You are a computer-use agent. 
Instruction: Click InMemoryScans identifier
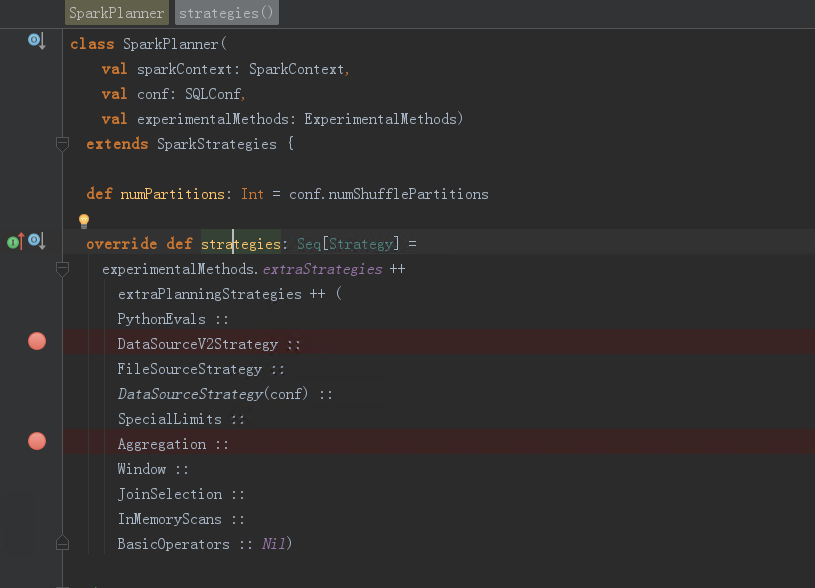(x=169, y=519)
